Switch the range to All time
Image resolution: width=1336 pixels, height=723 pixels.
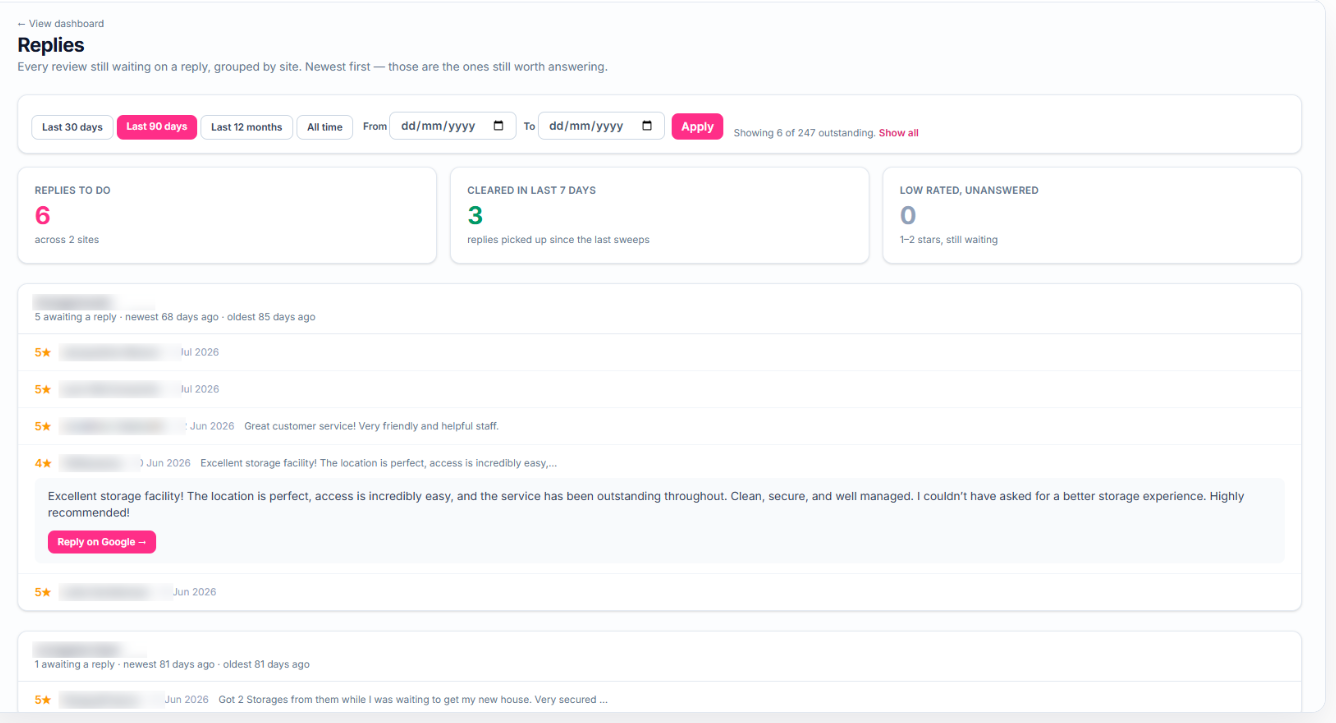point(325,127)
